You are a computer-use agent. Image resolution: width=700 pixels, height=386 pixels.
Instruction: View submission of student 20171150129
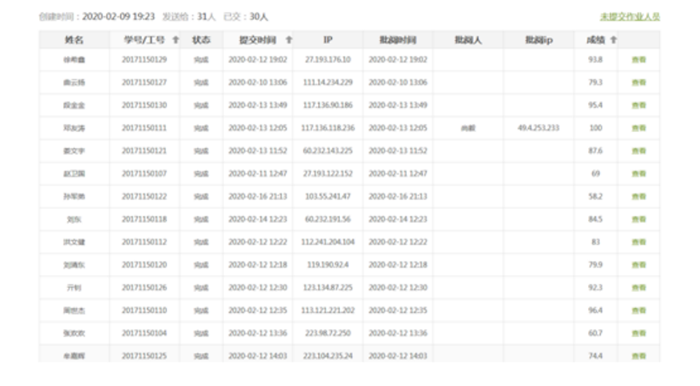point(639,60)
